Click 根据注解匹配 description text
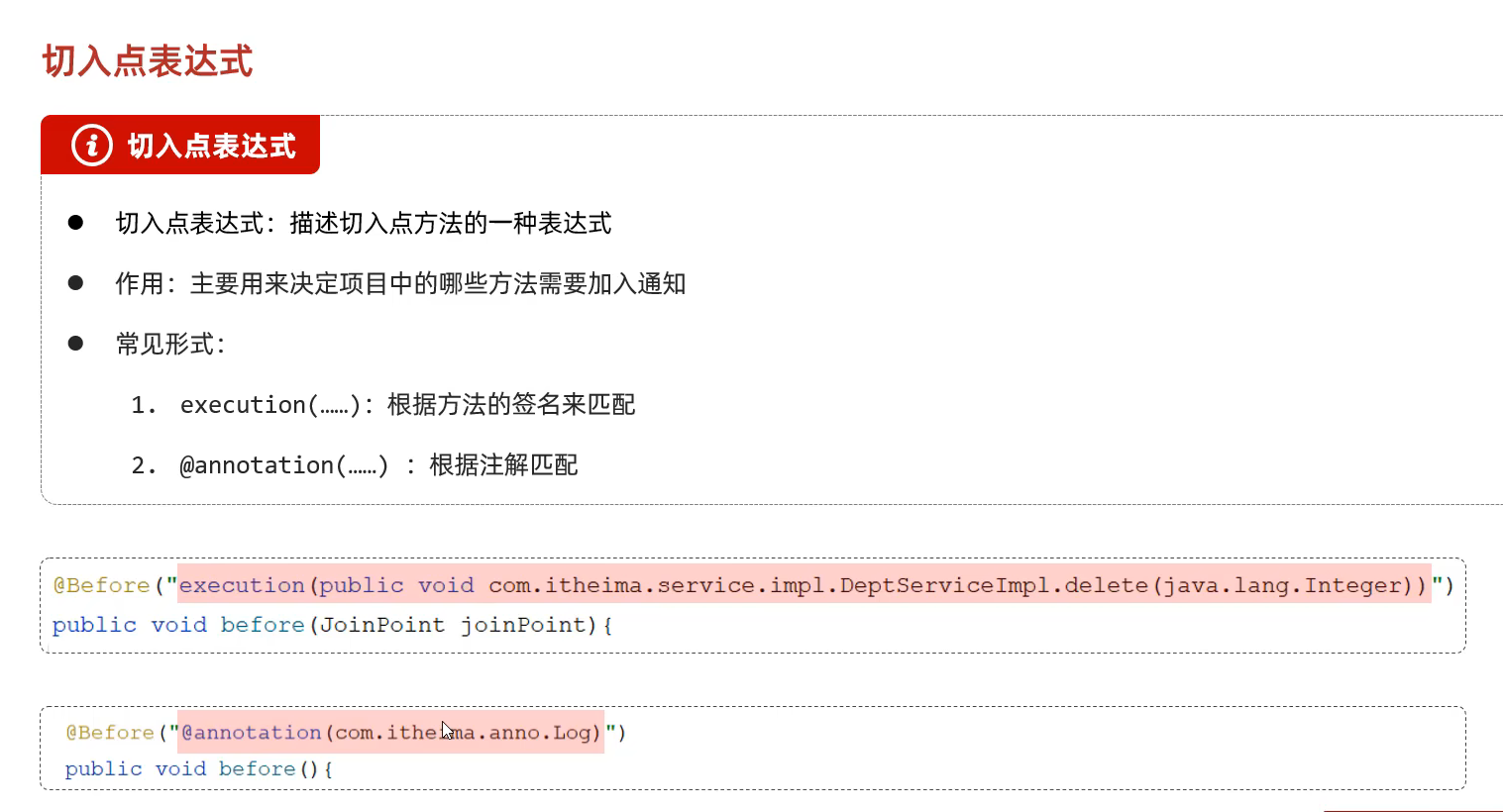The height and width of the screenshot is (812, 1503). point(503,465)
